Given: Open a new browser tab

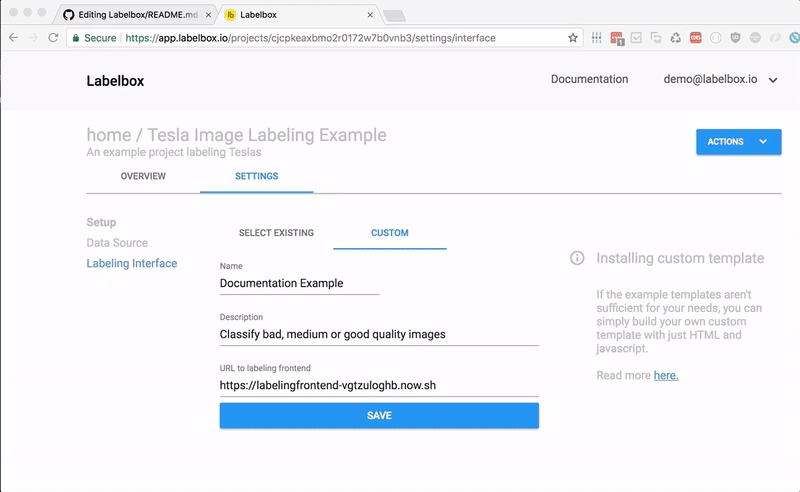Looking at the screenshot, I should tap(394, 16).
